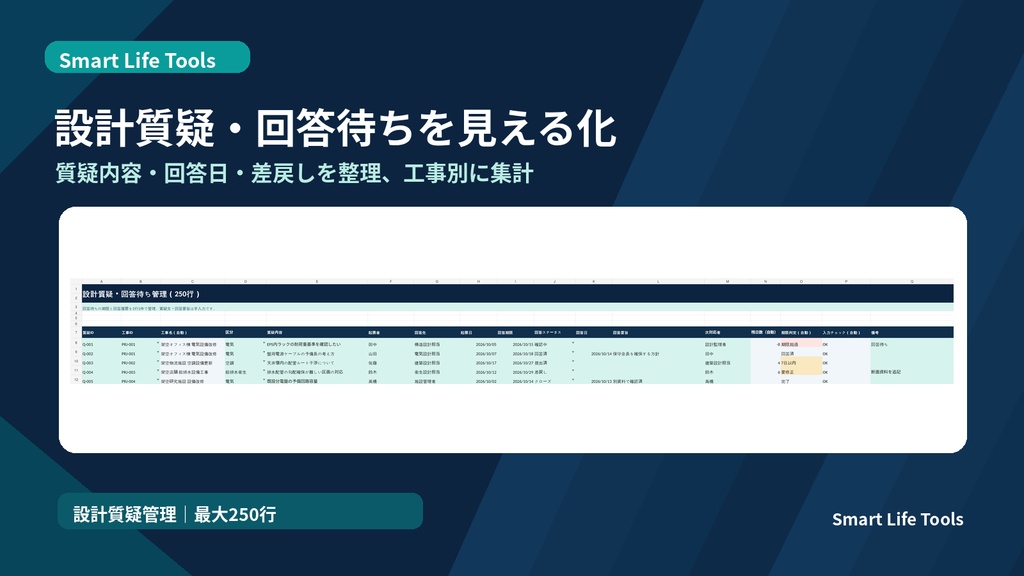This screenshot has height=576, width=1024.
Task: Click the クローズ status cell
Action: (554, 381)
